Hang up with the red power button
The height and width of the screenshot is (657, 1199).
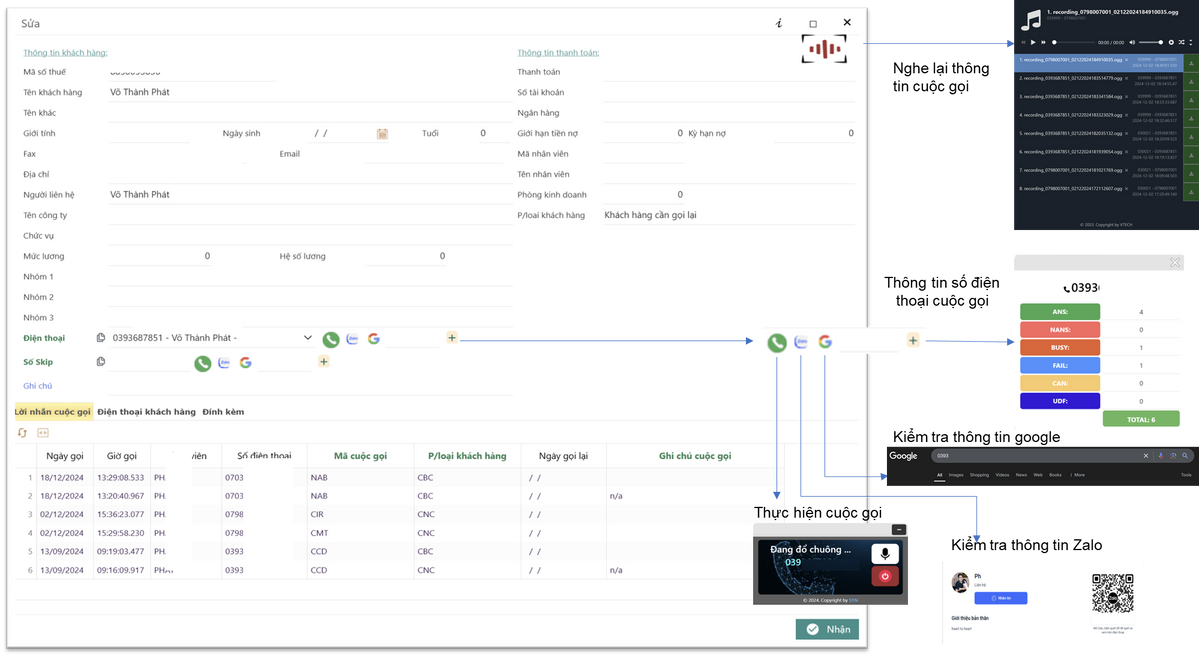click(885, 576)
